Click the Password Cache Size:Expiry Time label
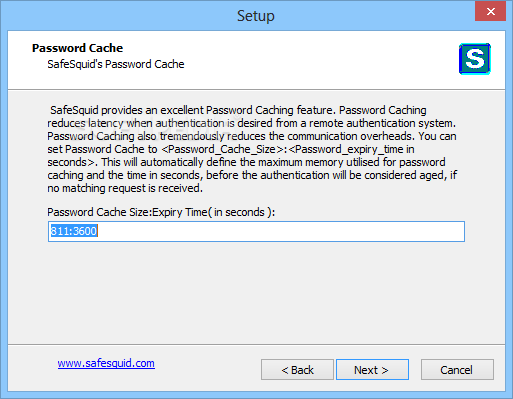The height and width of the screenshot is (399, 513). tap(161, 212)
